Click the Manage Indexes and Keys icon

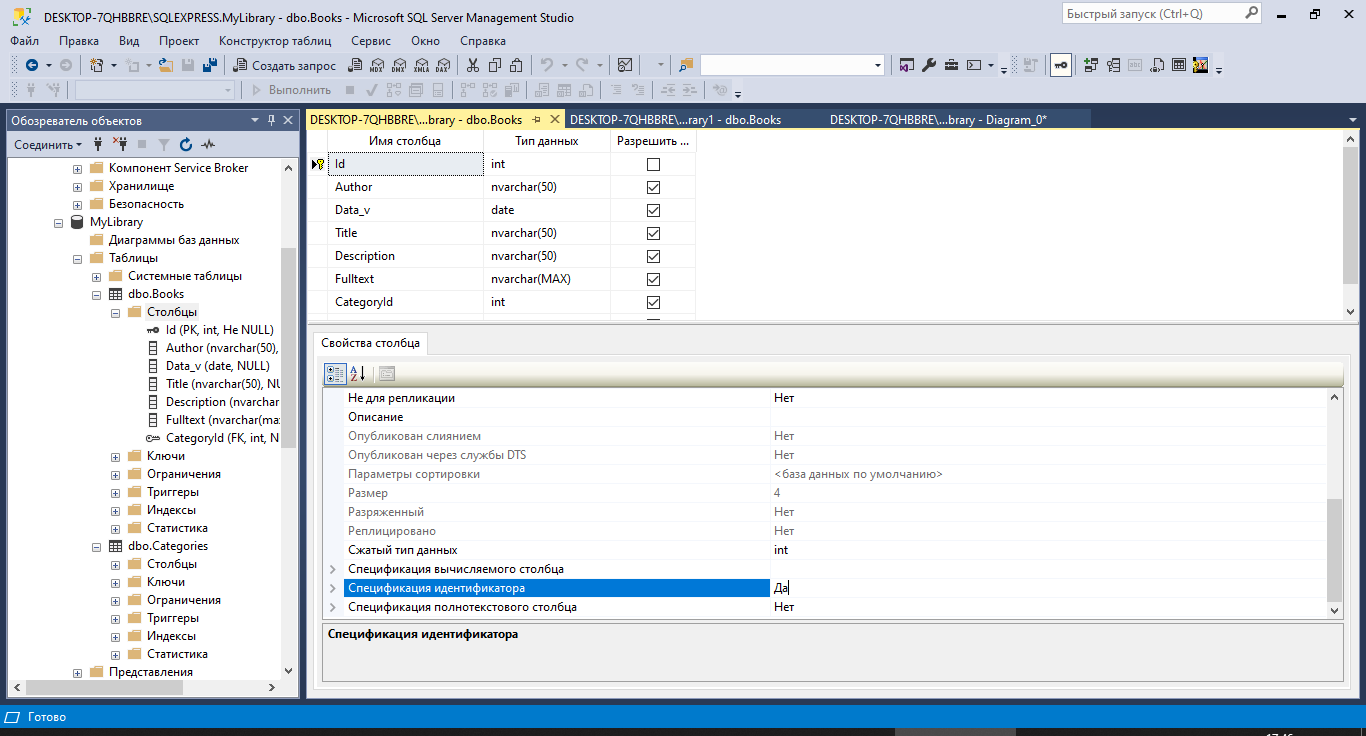(1113, 65)
